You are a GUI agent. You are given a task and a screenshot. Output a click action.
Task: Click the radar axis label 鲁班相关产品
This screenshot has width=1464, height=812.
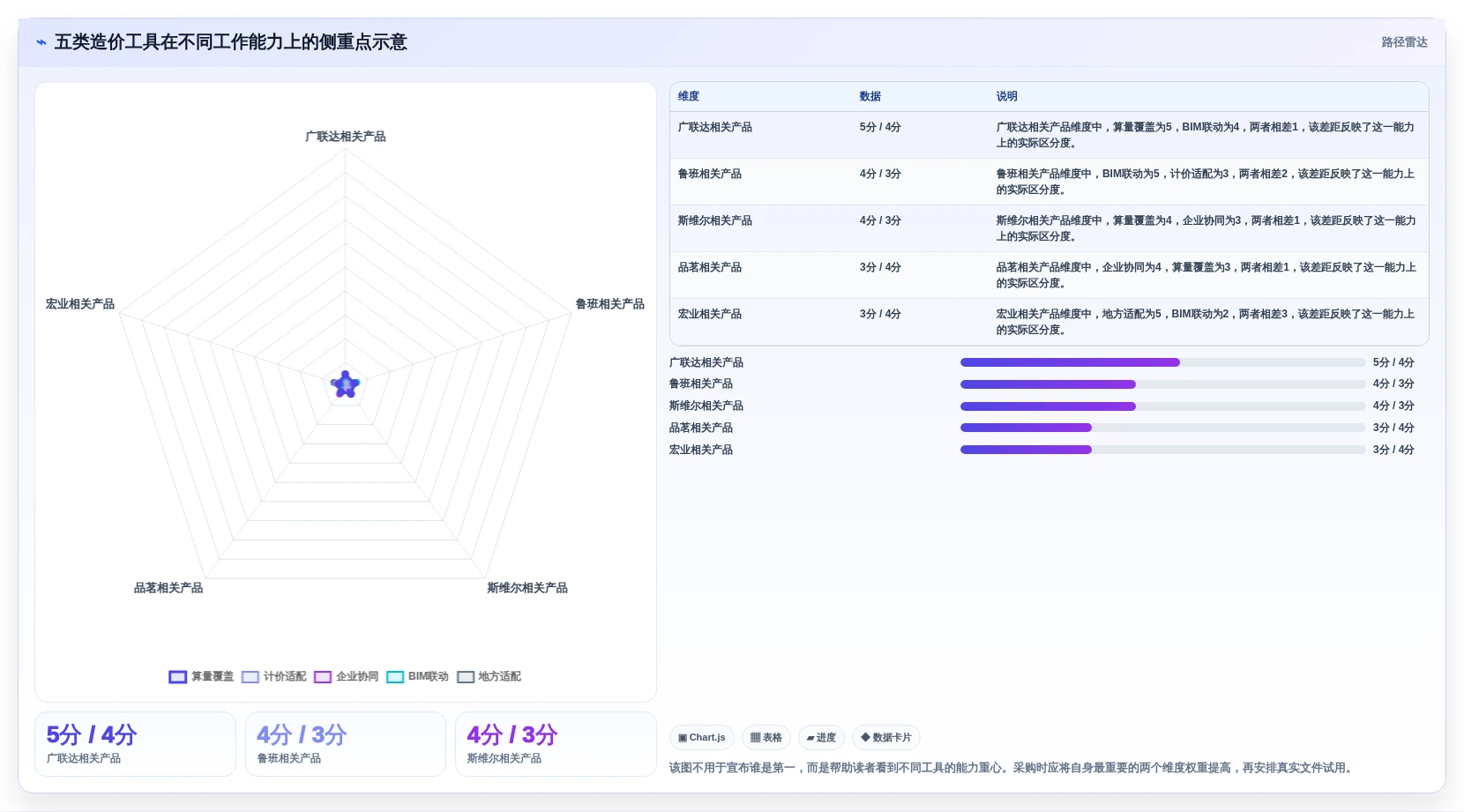pos(609,304)
